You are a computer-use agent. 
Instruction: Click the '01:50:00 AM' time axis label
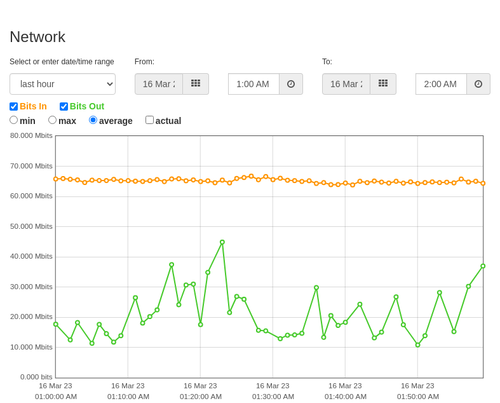tap(418, 397)
